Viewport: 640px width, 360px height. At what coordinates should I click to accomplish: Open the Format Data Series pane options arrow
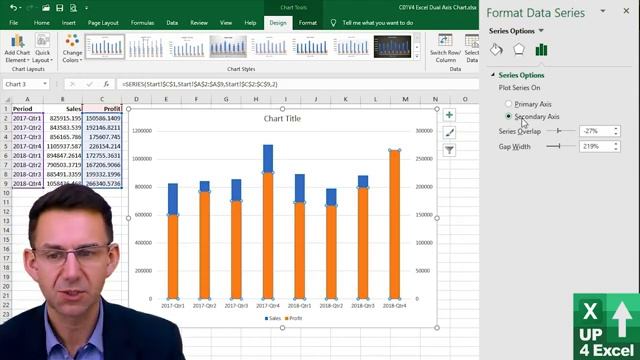point(603,11)
